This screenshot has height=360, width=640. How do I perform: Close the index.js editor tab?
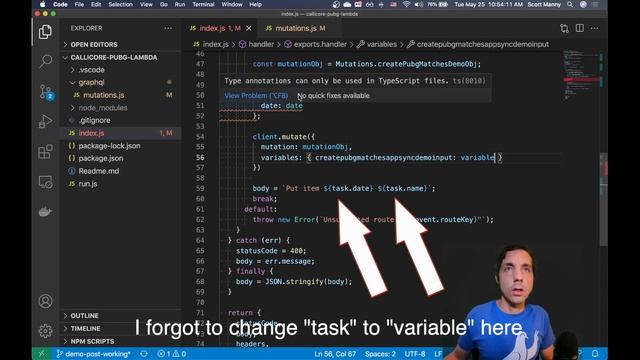tap(249, 28)
